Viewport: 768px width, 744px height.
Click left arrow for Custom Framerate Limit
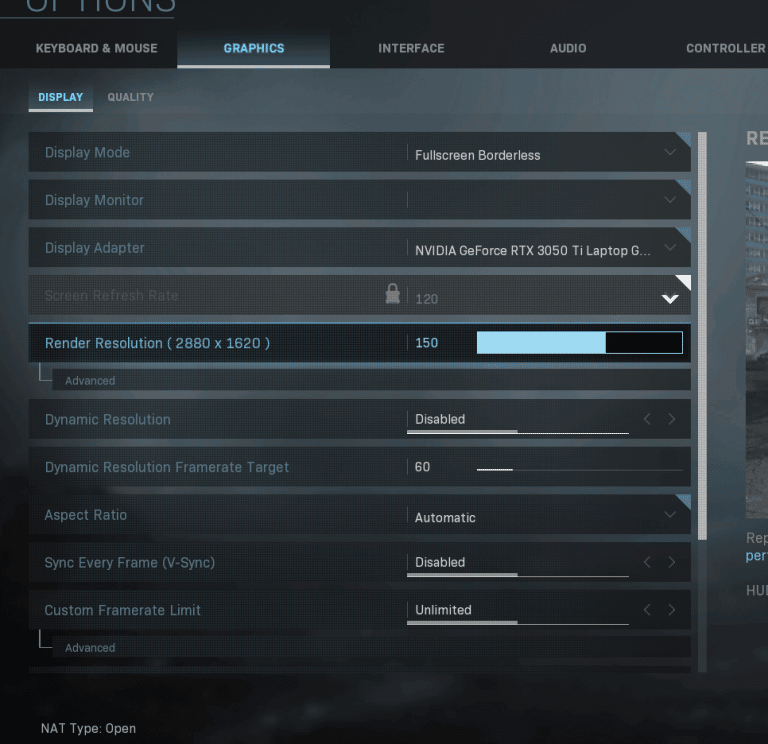pyautogui.click(x=647, y=610)
